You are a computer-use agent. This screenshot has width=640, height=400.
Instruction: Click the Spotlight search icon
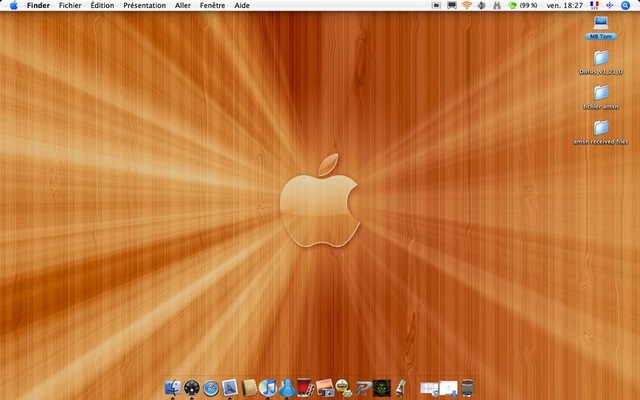[x=625, y=5]
